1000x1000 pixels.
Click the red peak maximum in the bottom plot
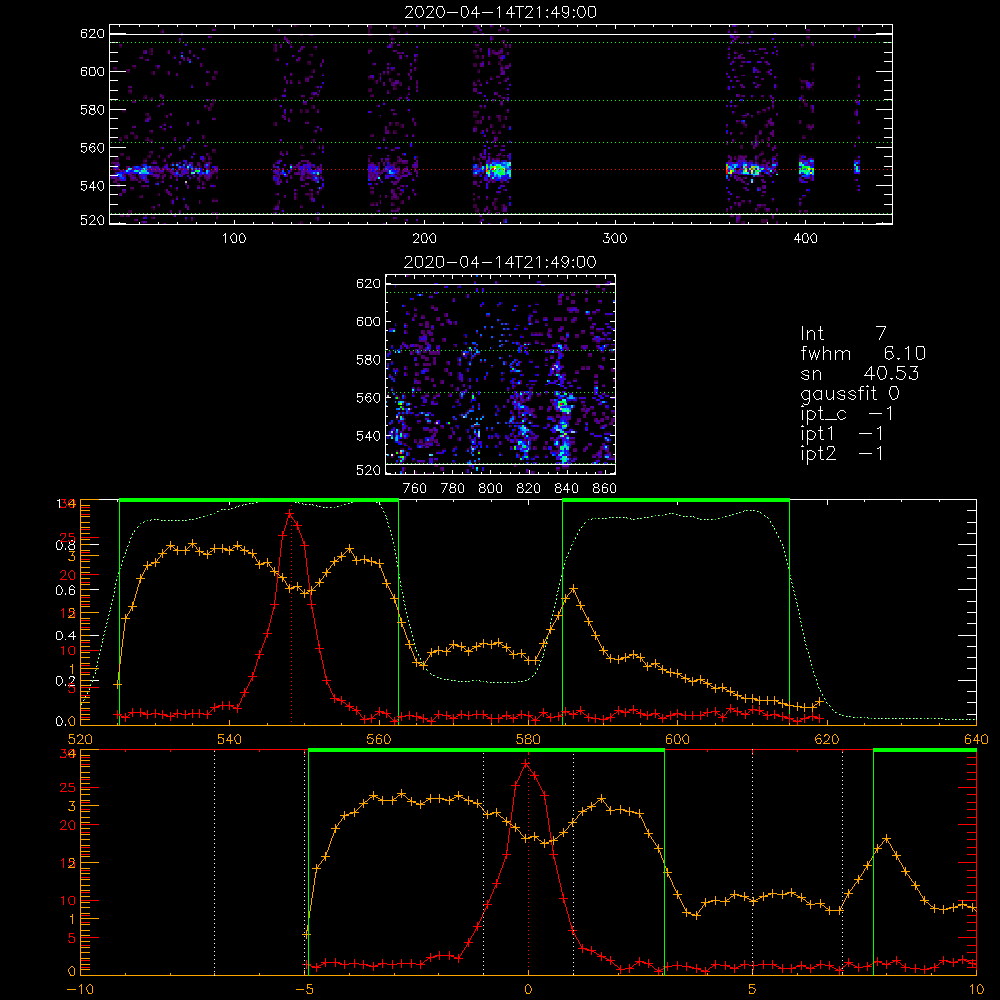coord(526,763)
